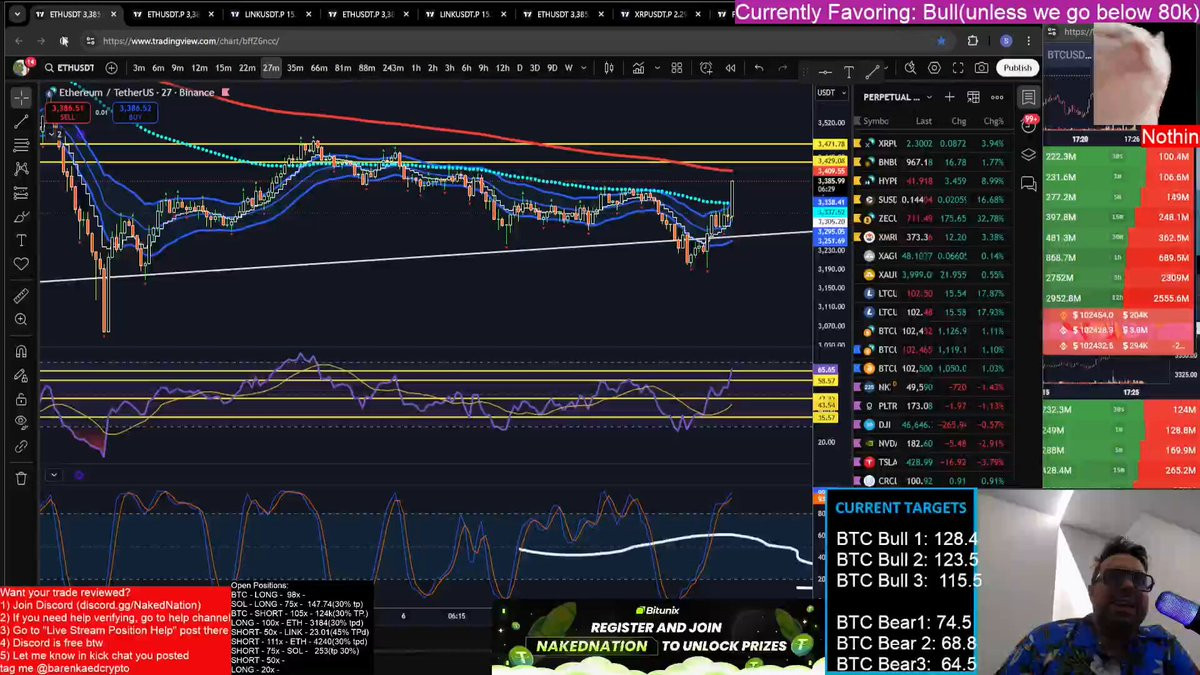Open the heart icons tool
The height and width of the screenshot is (675, 1200).
pyautogui.click(x=21, y=265)
